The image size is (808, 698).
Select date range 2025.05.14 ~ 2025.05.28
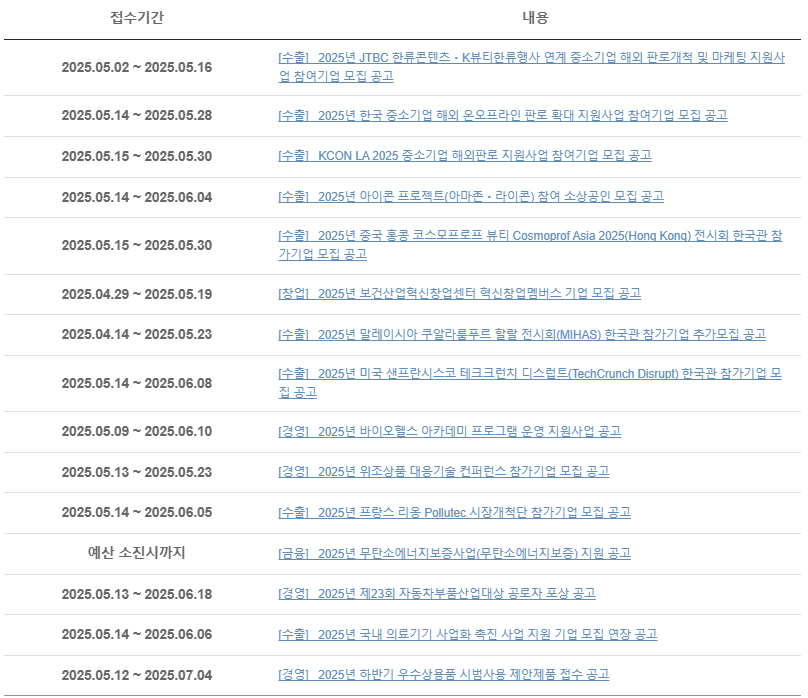[x=137, y=115]
